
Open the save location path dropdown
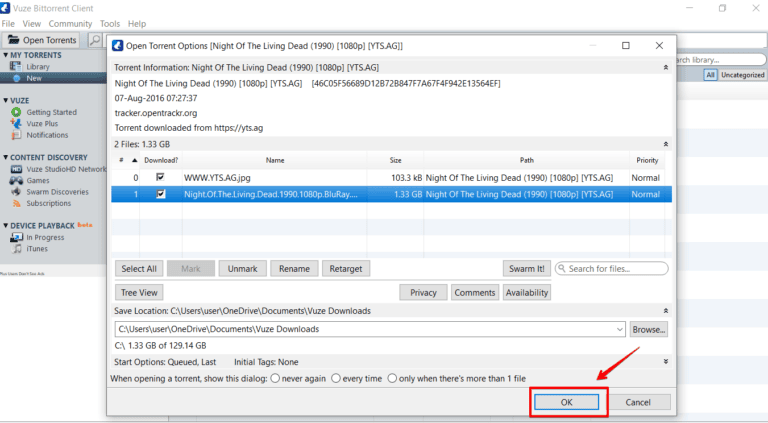coord(619,329)
